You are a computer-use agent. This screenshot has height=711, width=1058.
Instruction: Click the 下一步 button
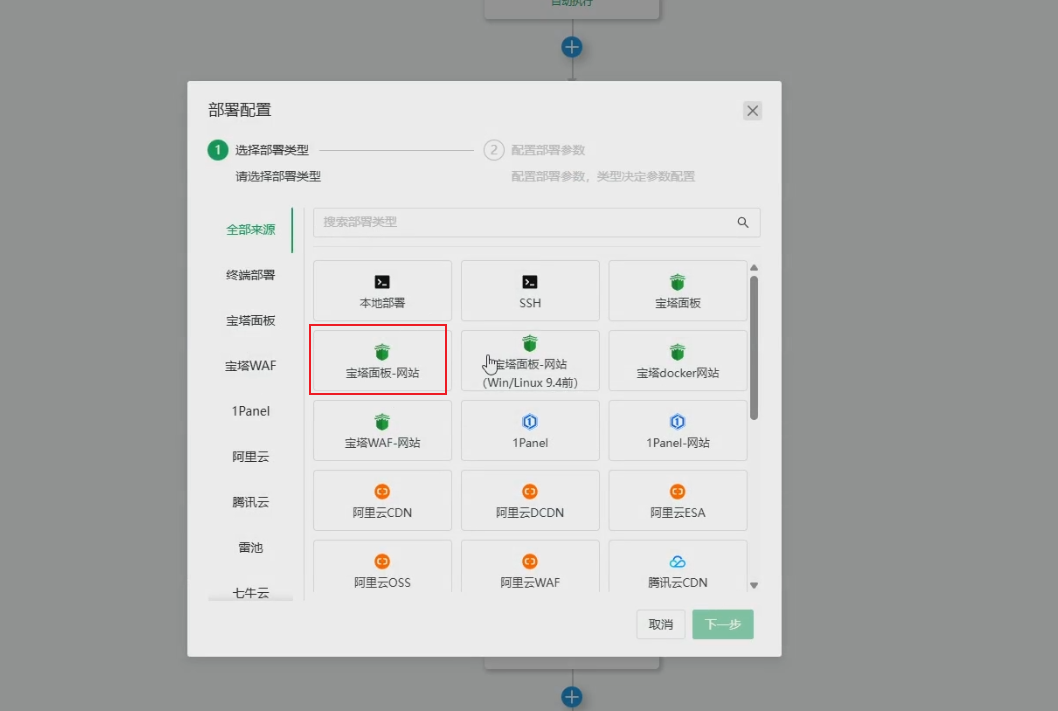722,623
